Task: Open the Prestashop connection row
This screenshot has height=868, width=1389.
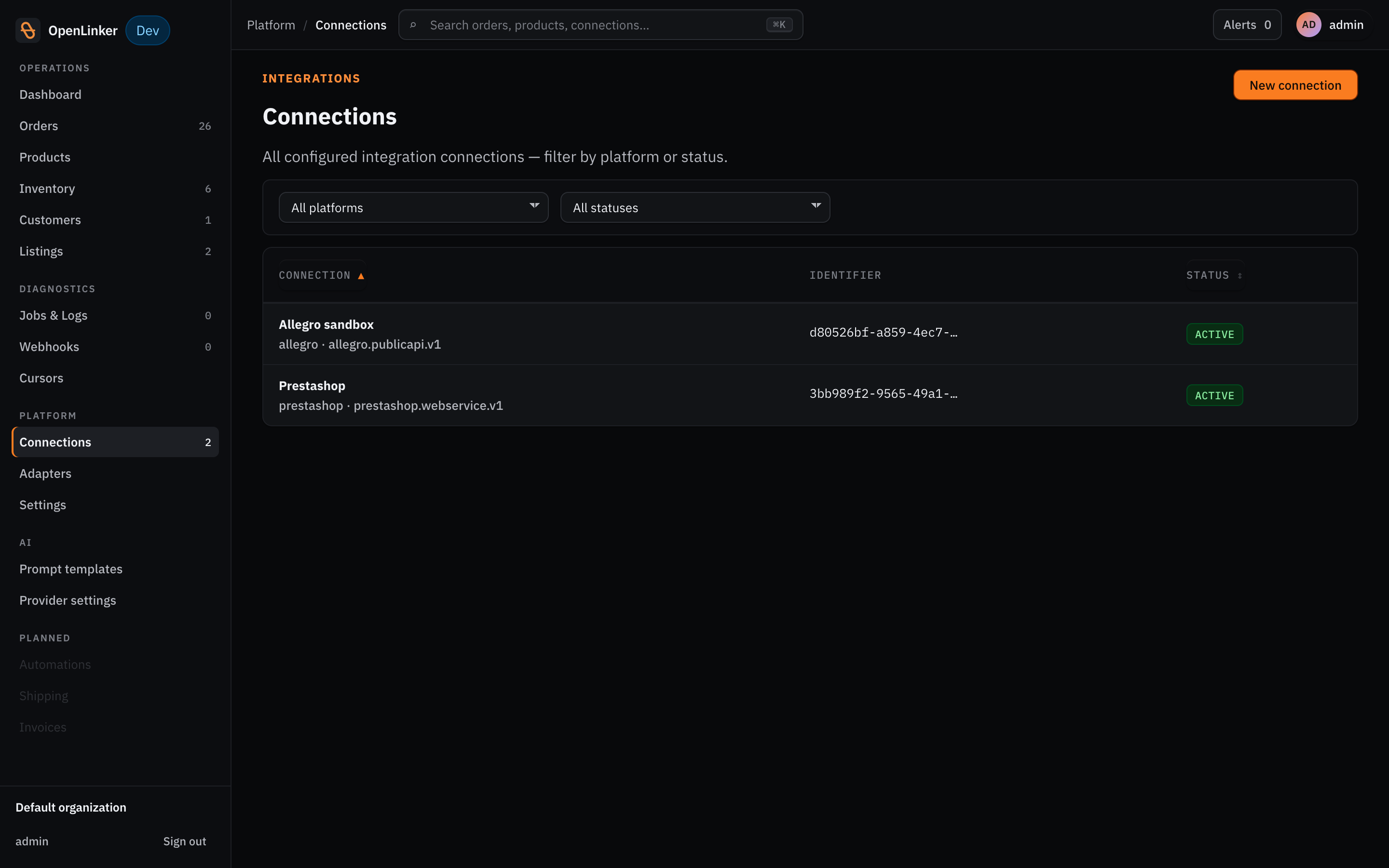Action: (x=810, y=395)
